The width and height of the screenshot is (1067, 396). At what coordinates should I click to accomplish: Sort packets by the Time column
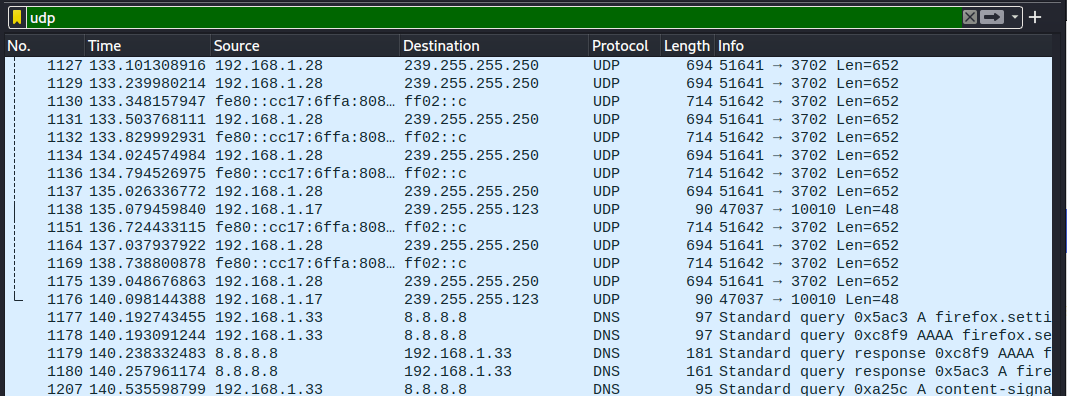148,46
